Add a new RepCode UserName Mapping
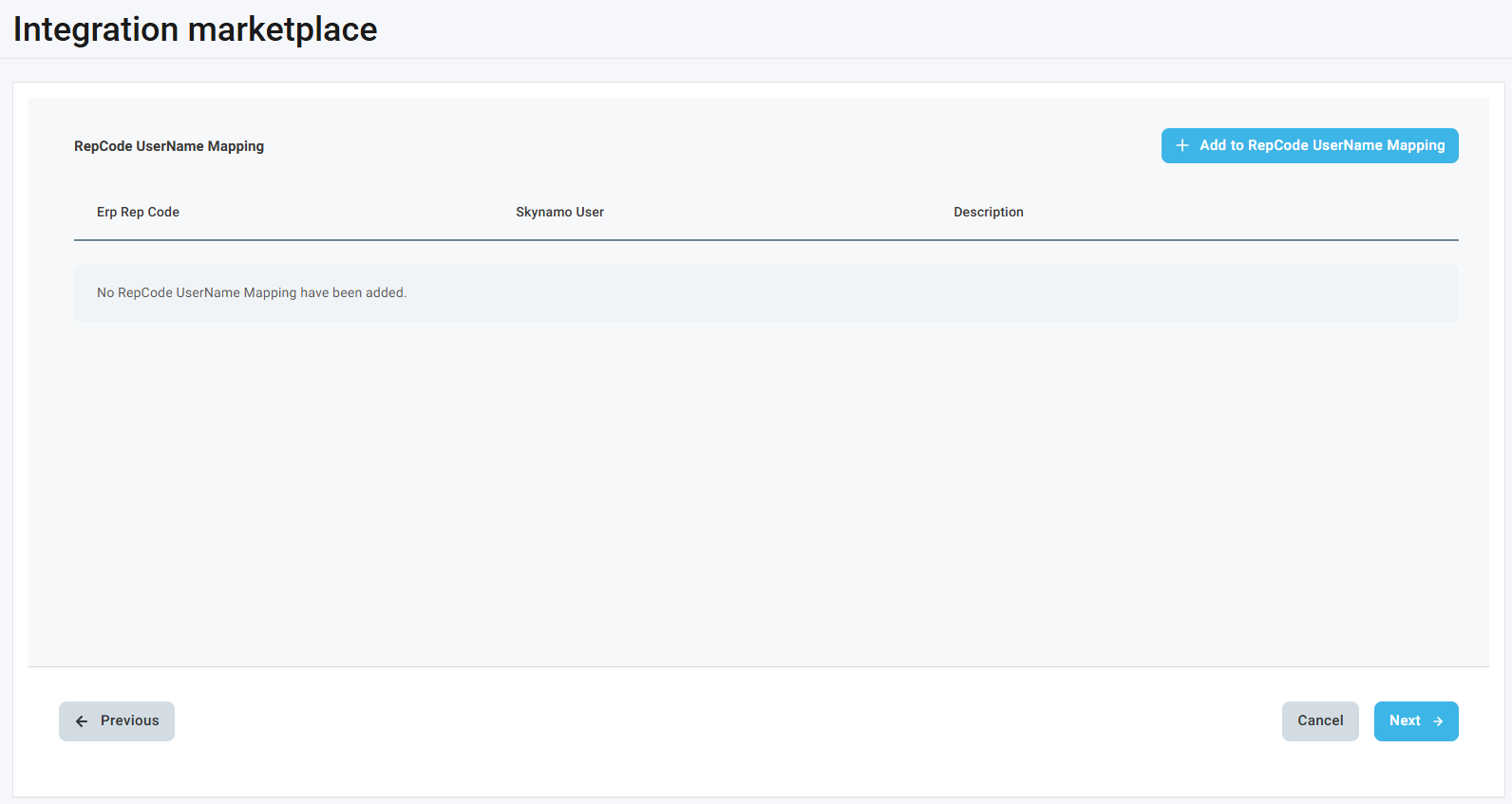 1310,145
